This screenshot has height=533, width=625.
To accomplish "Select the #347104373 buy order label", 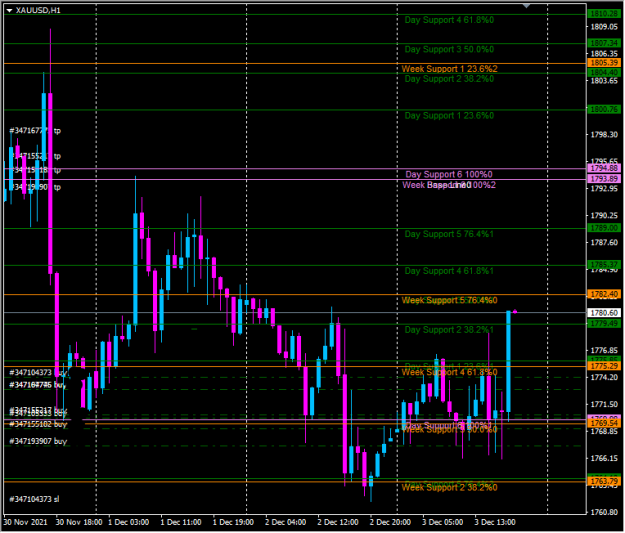I will point(38,373).
